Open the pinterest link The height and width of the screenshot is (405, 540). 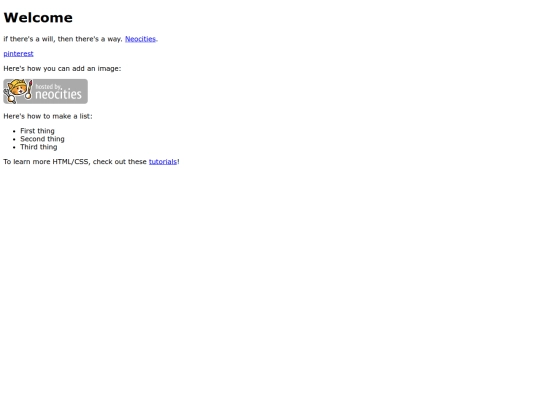coord(18,54)
